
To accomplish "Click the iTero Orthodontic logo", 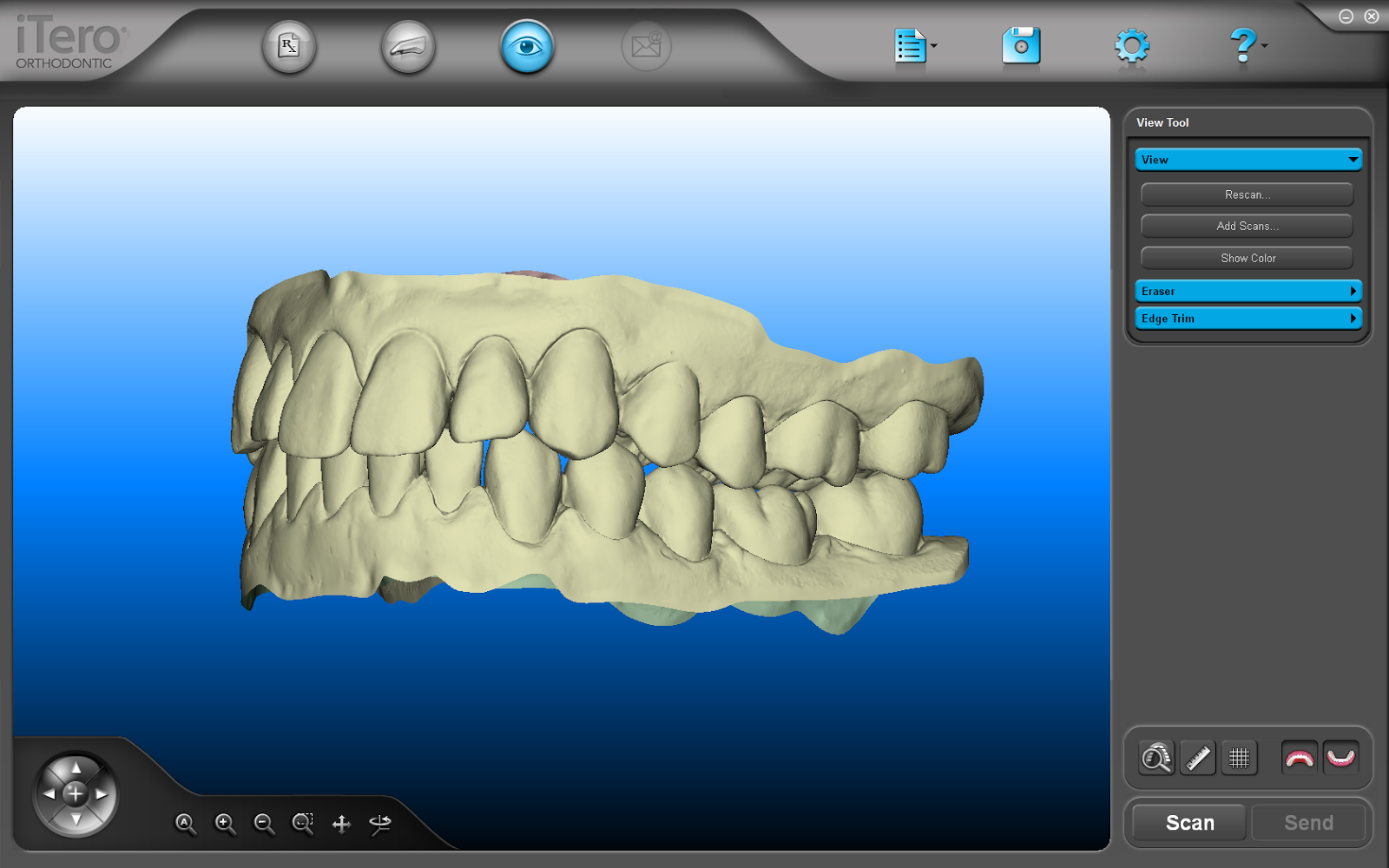I will click(71, 43).
